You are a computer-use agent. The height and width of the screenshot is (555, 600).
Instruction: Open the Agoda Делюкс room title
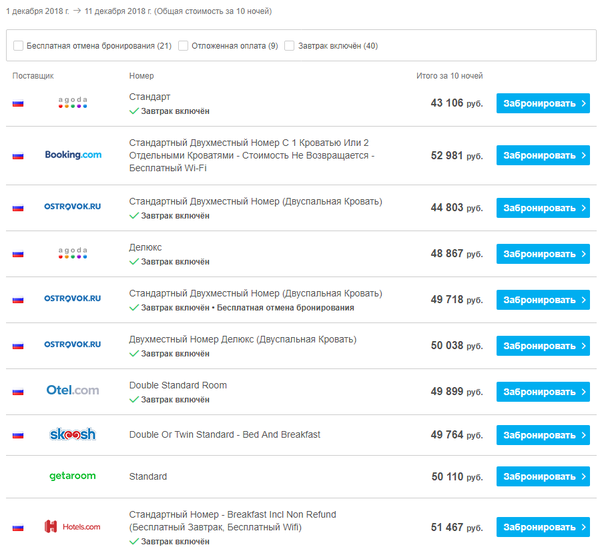pyautogui.click(x=146, y=247)
